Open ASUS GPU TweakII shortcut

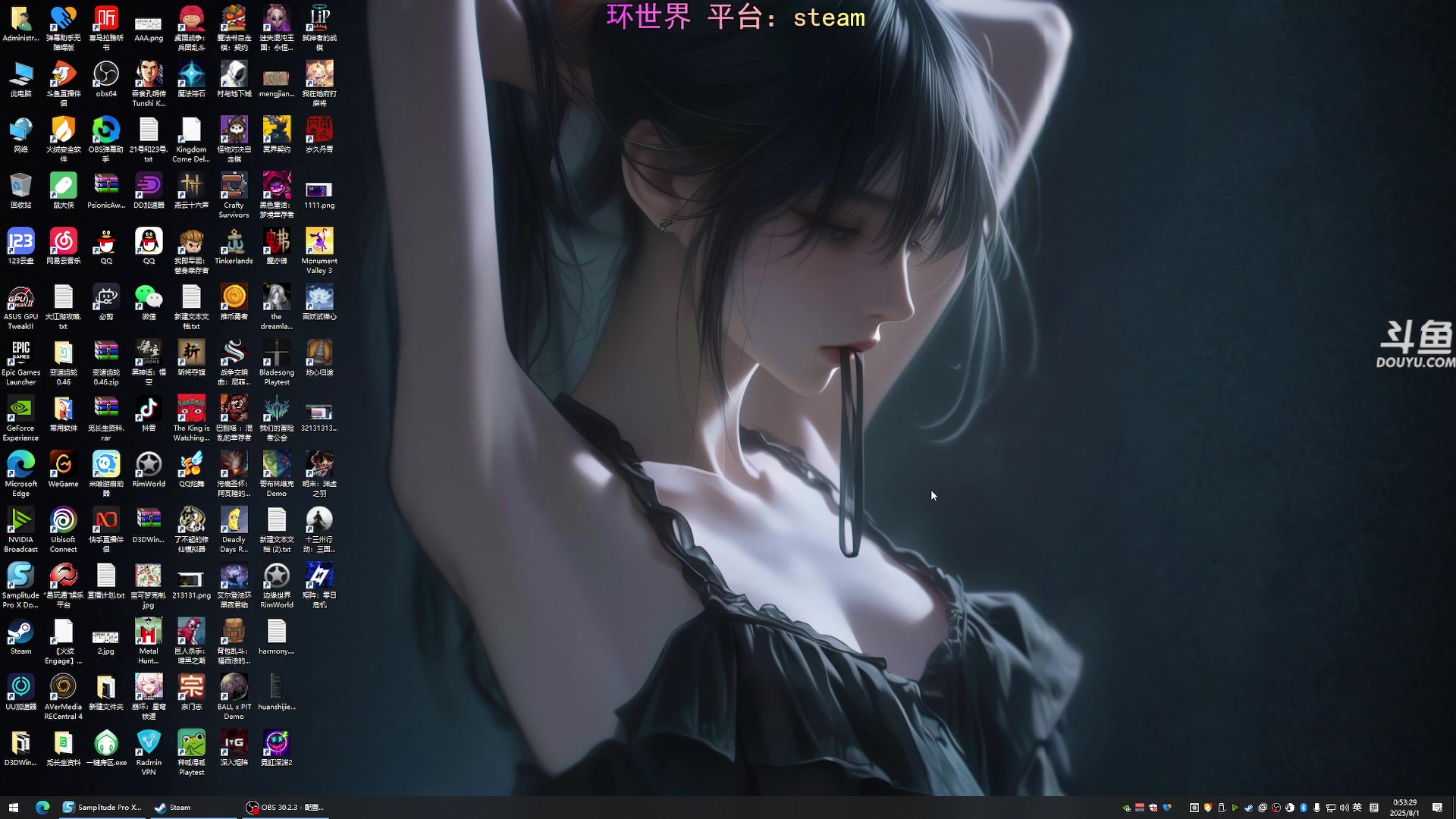pos(20,307)
